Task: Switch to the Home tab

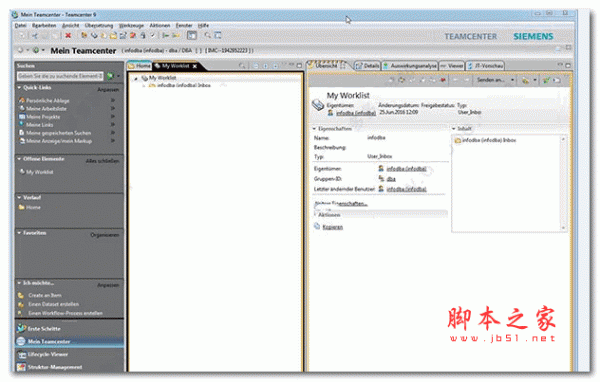Action: pyautogui.click(x=139, y=66)
